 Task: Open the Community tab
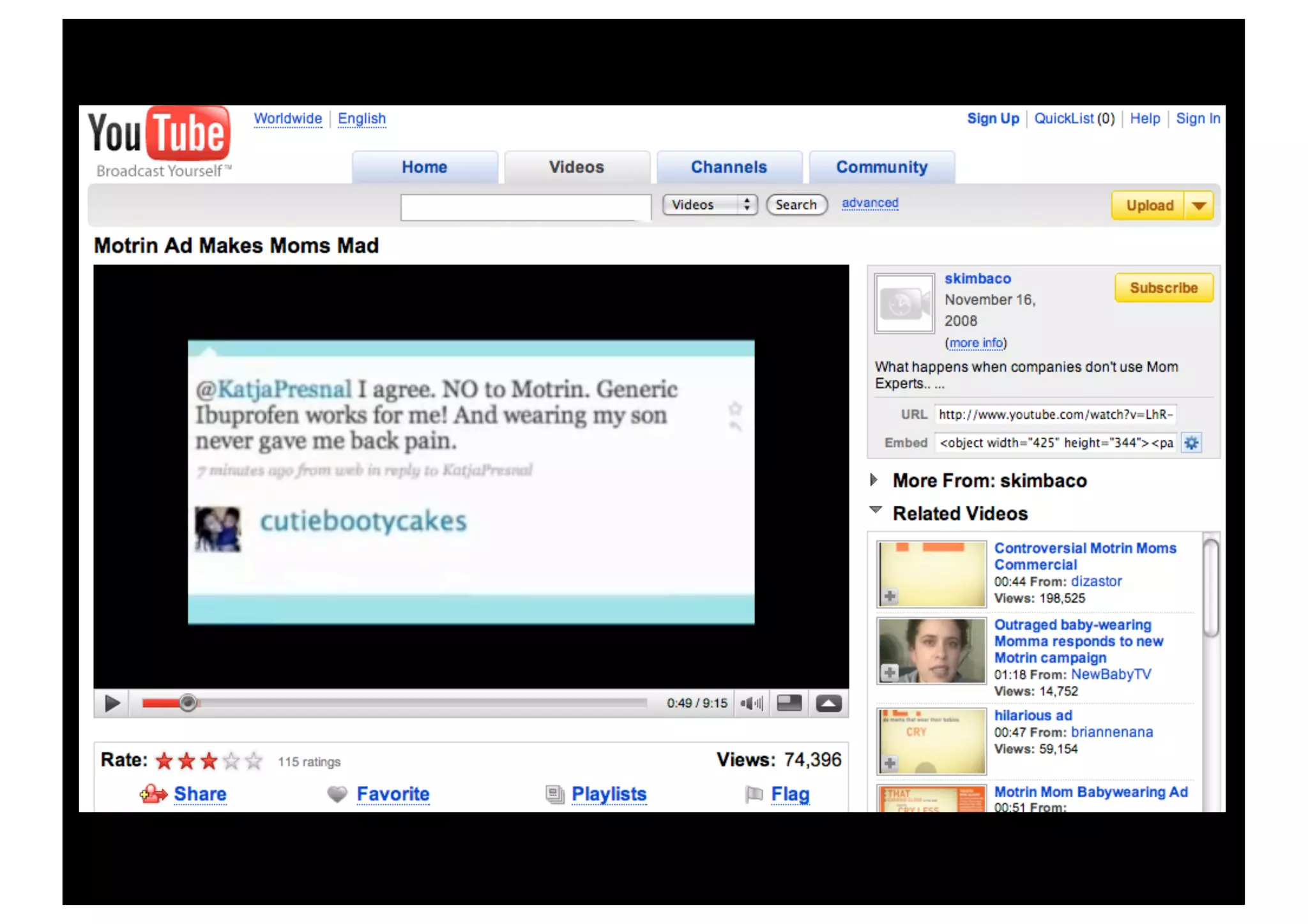tap(881, 167)
